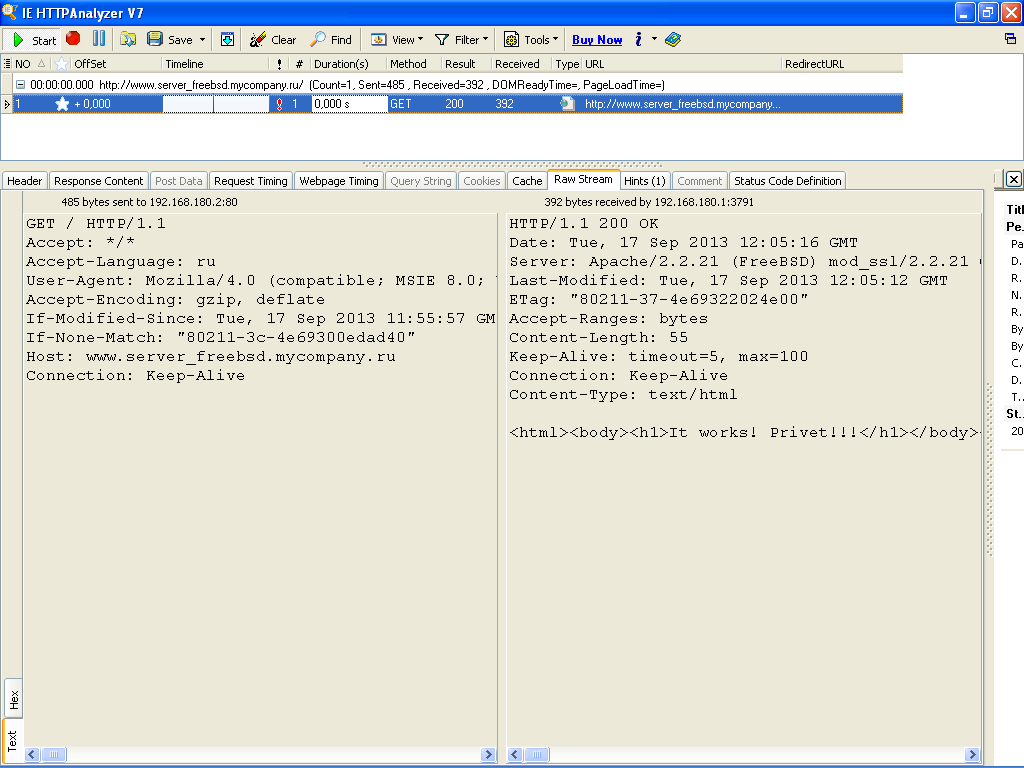Click the blue Pause capture icon
The height and width of the screenshot is (768, 1024).
coord(99,39)
